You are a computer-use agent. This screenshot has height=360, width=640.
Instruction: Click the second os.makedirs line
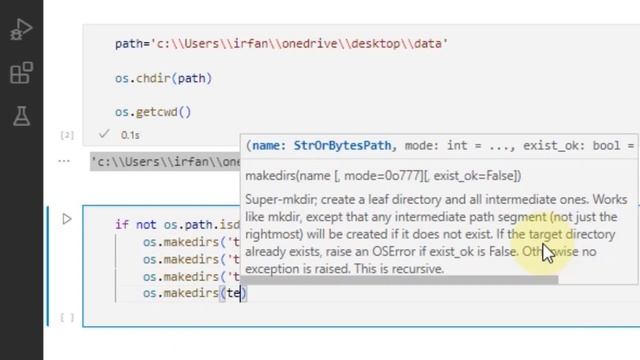click(191, 259)
